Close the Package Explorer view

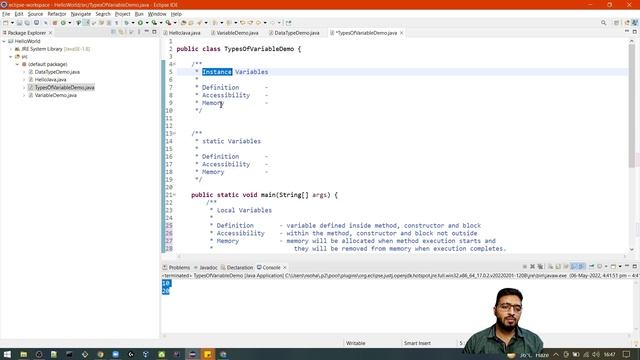(x=51, y=33)
